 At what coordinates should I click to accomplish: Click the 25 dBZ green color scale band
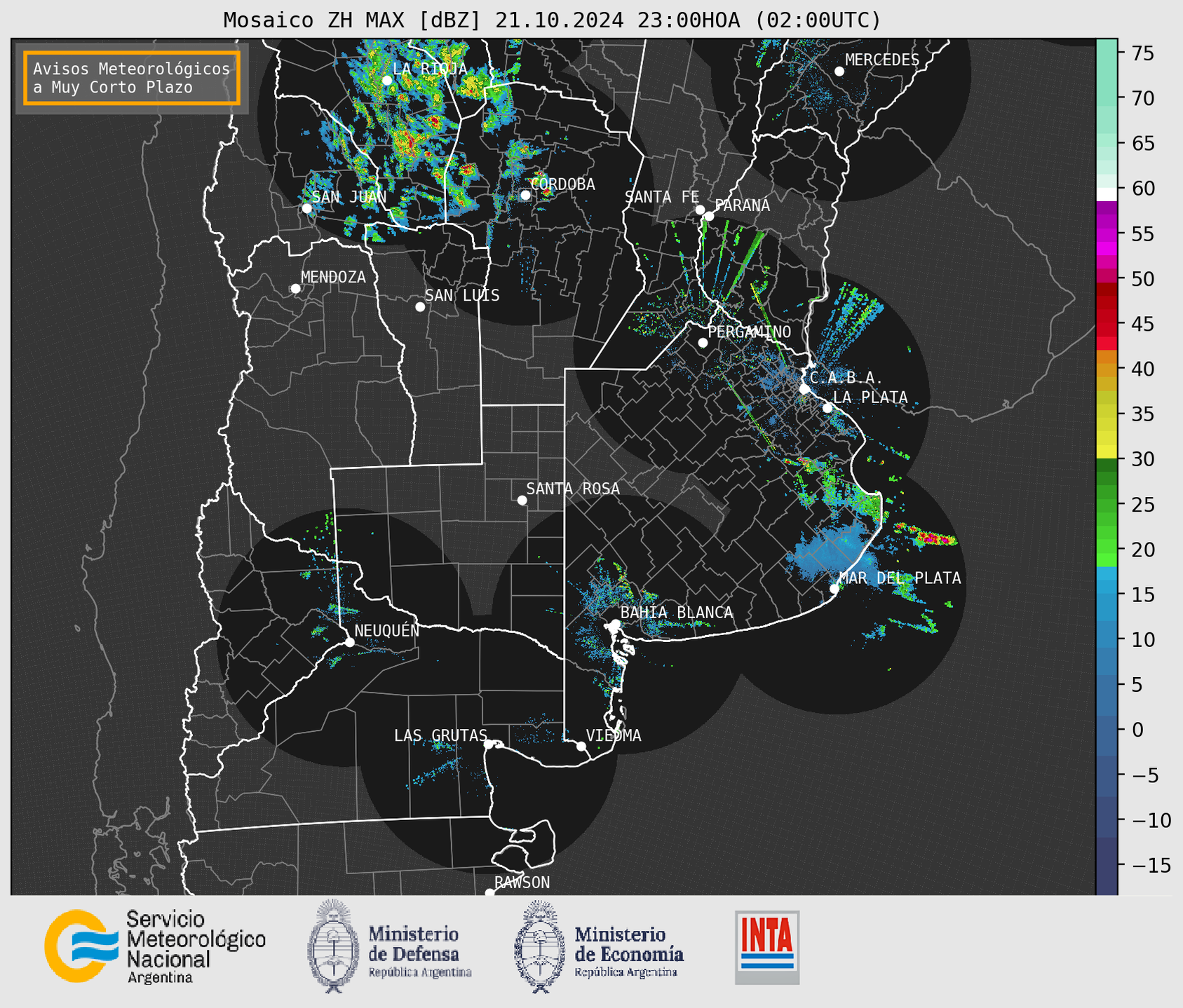1107,505
